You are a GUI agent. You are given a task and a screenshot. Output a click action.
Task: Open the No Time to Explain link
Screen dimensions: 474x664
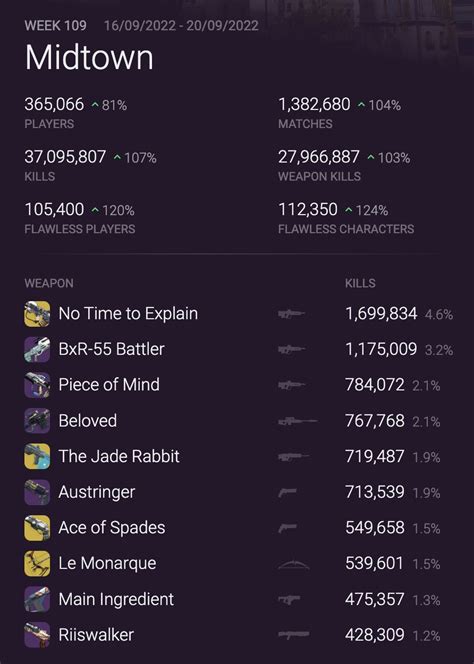click(128, 314)
